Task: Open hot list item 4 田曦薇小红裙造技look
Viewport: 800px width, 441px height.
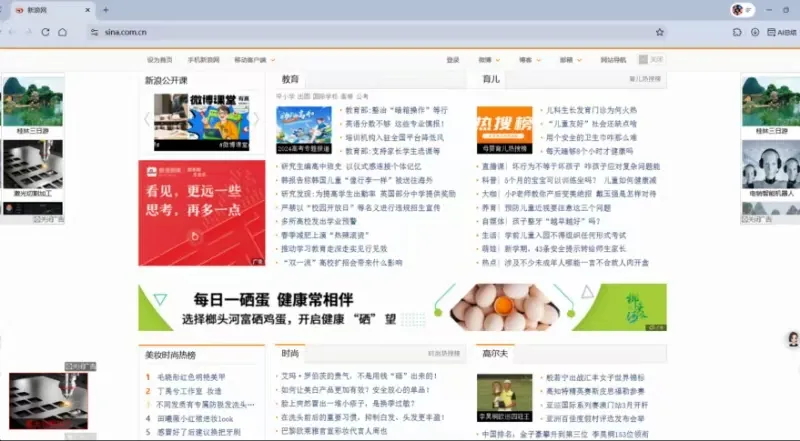Action: tap(195, 419)
